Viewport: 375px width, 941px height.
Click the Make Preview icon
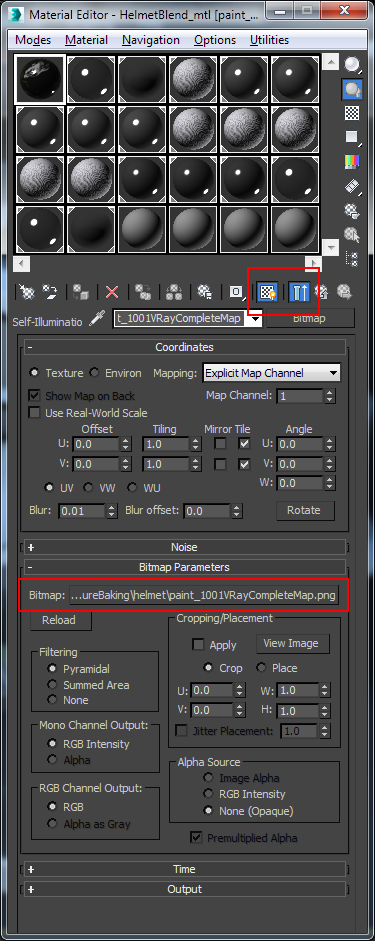click(x=352, y=186)
